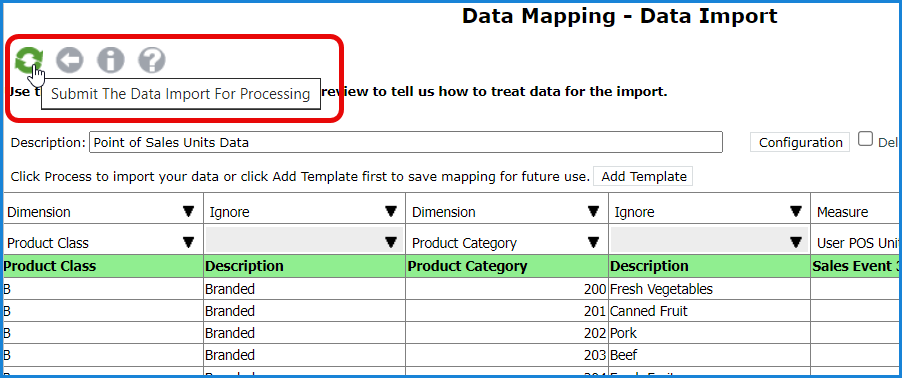Click the Fresh Vegetables cell

click(x=709, y=289)
